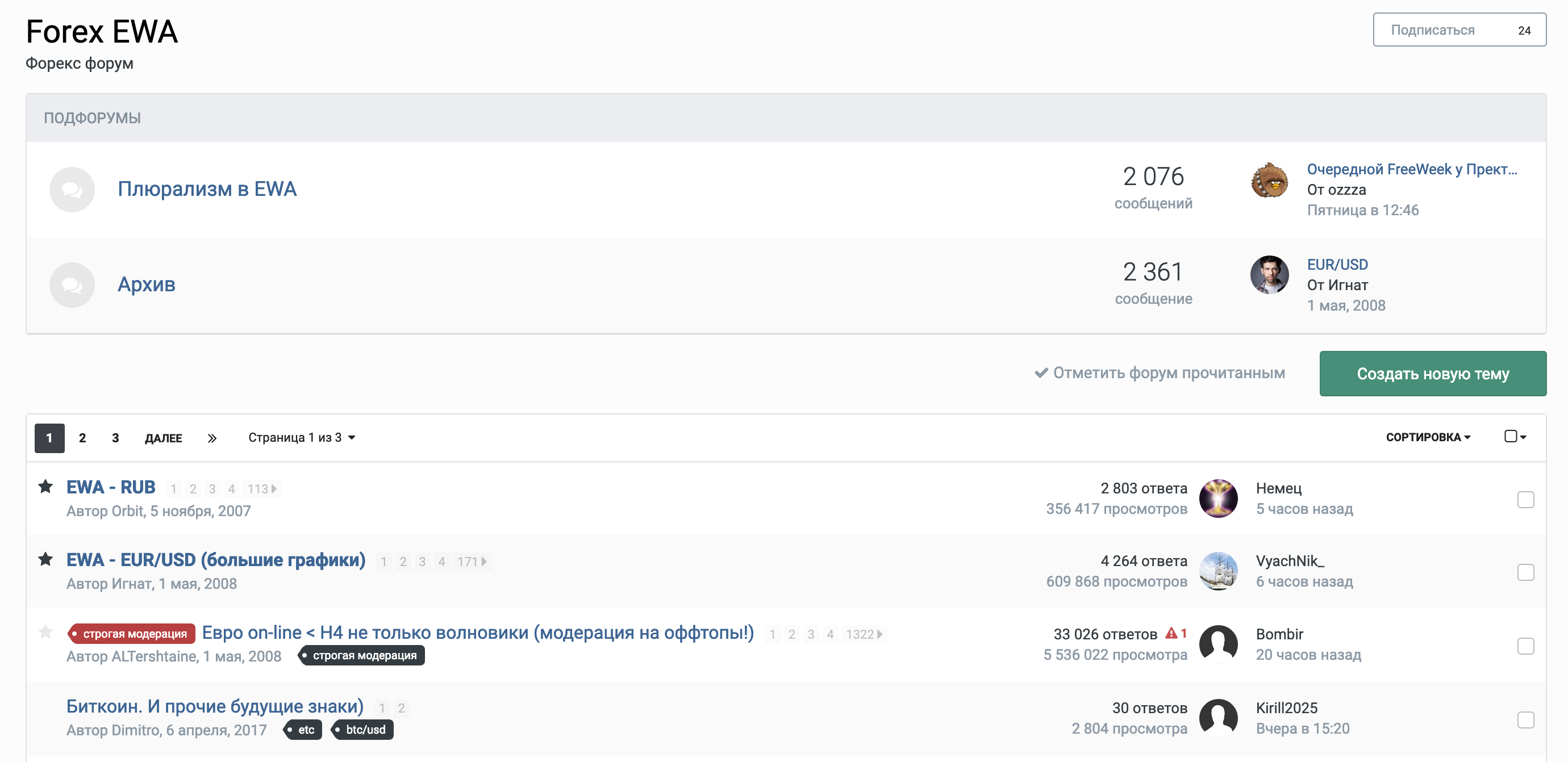Open the EWA - RUB topic

coord(111,488)
